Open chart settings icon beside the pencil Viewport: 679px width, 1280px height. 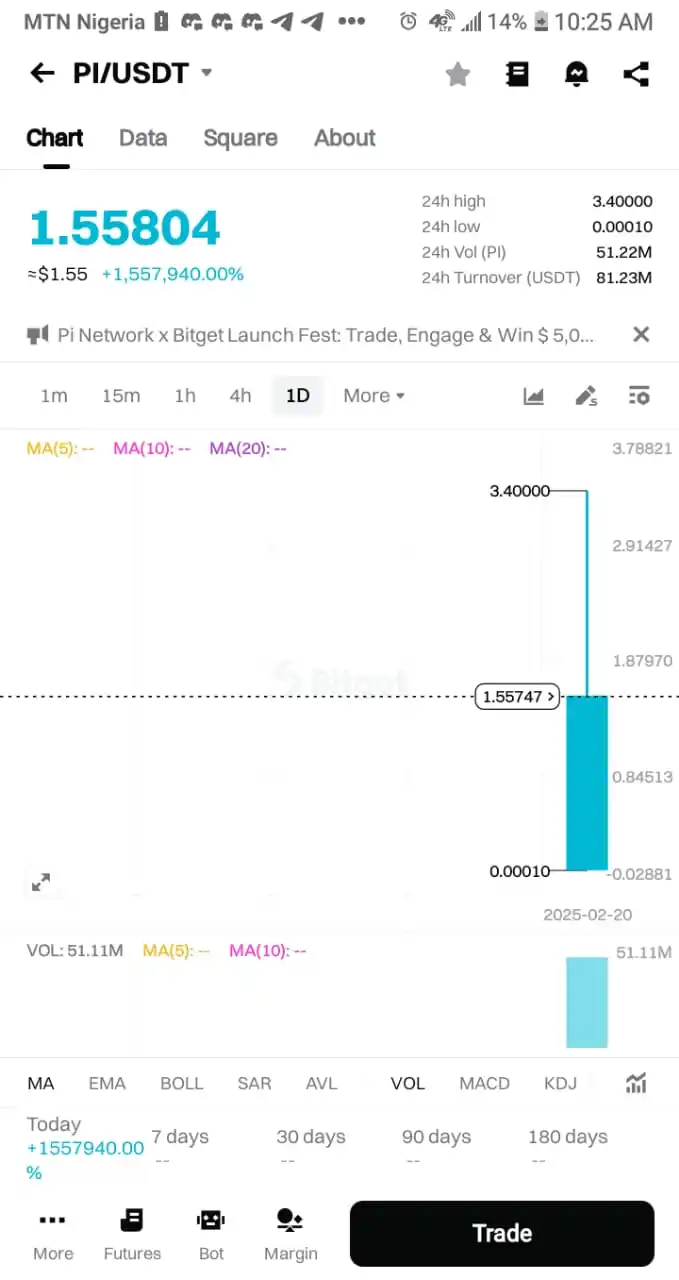640,396
